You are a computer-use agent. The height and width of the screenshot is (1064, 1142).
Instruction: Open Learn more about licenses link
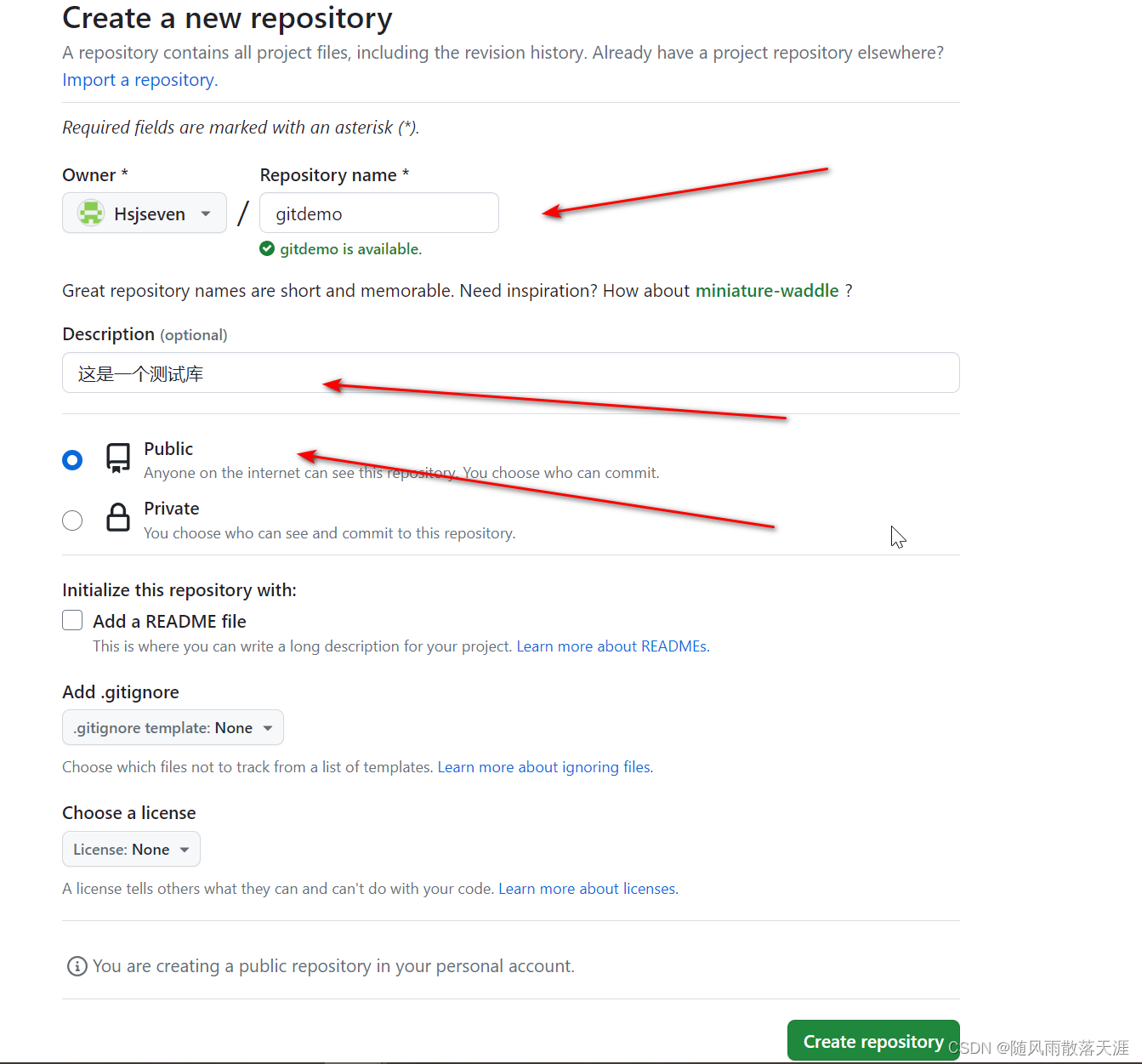coord(588,889)
